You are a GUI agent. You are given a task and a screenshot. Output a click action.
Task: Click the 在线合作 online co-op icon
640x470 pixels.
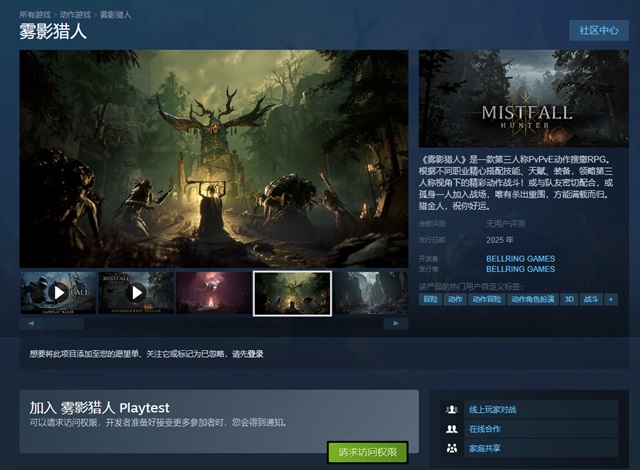click(x=452, y=429)
